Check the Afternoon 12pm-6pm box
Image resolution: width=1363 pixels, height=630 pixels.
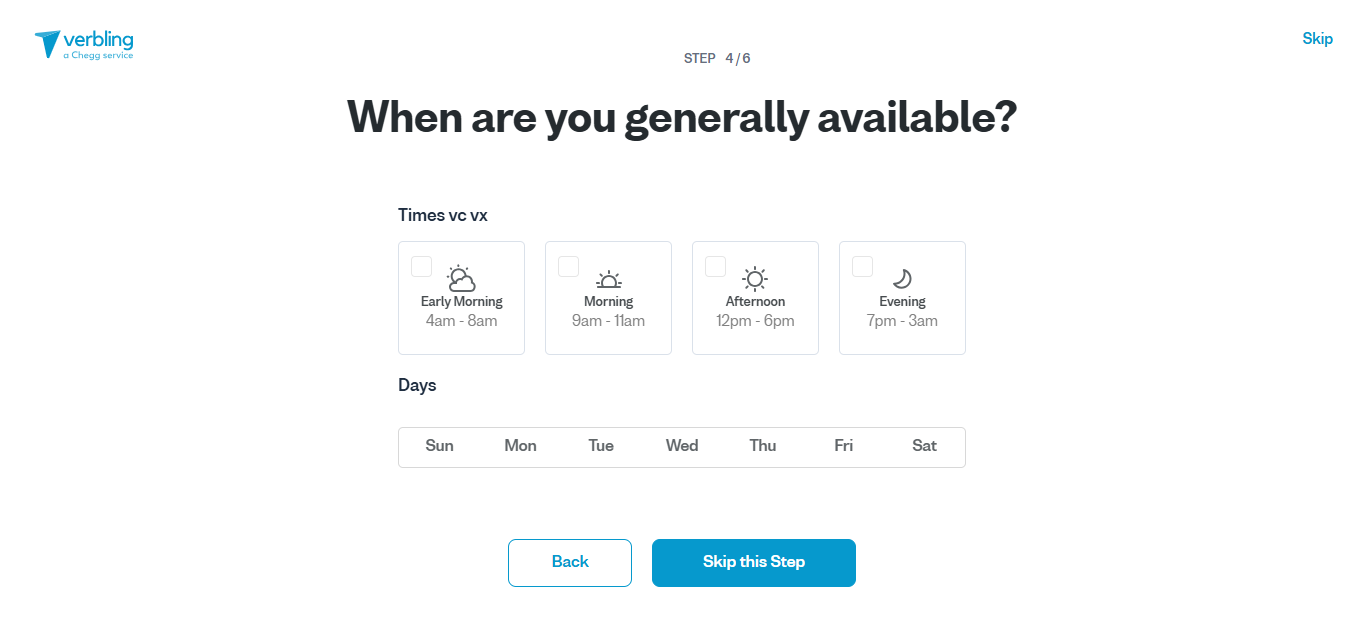[x=715, y=265]
